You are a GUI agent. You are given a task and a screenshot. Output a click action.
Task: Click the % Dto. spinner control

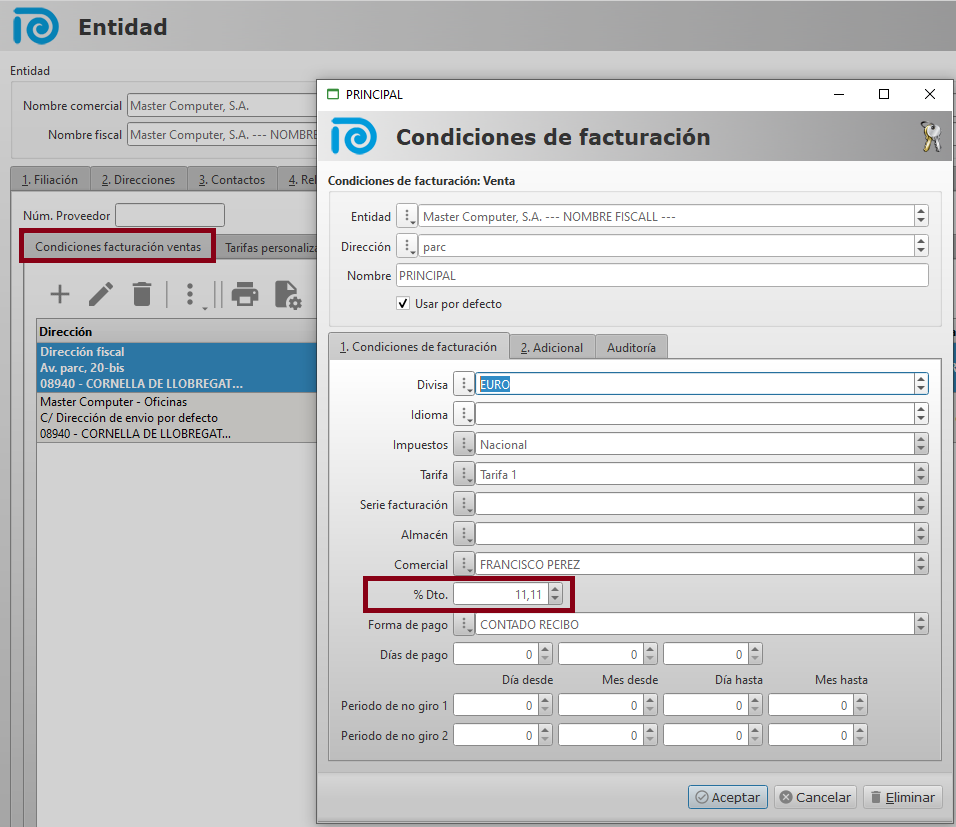tap(555, 594)
